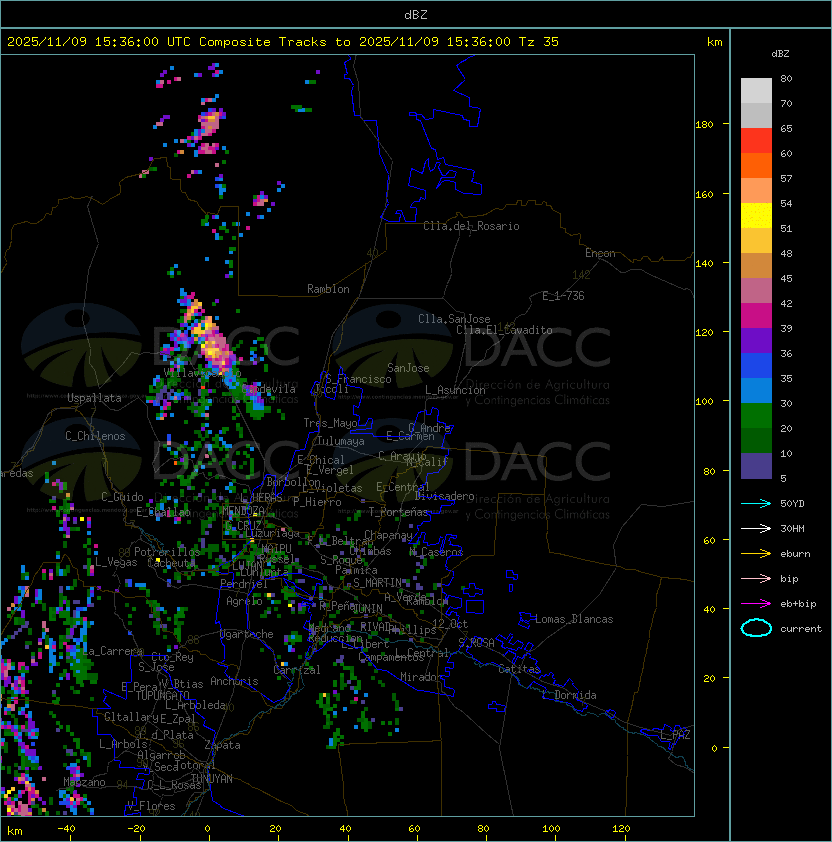Click the 'Catitas' place label
Image resolution: width=832 pixels, height=842 pixels.
click(x=519, y=669)
